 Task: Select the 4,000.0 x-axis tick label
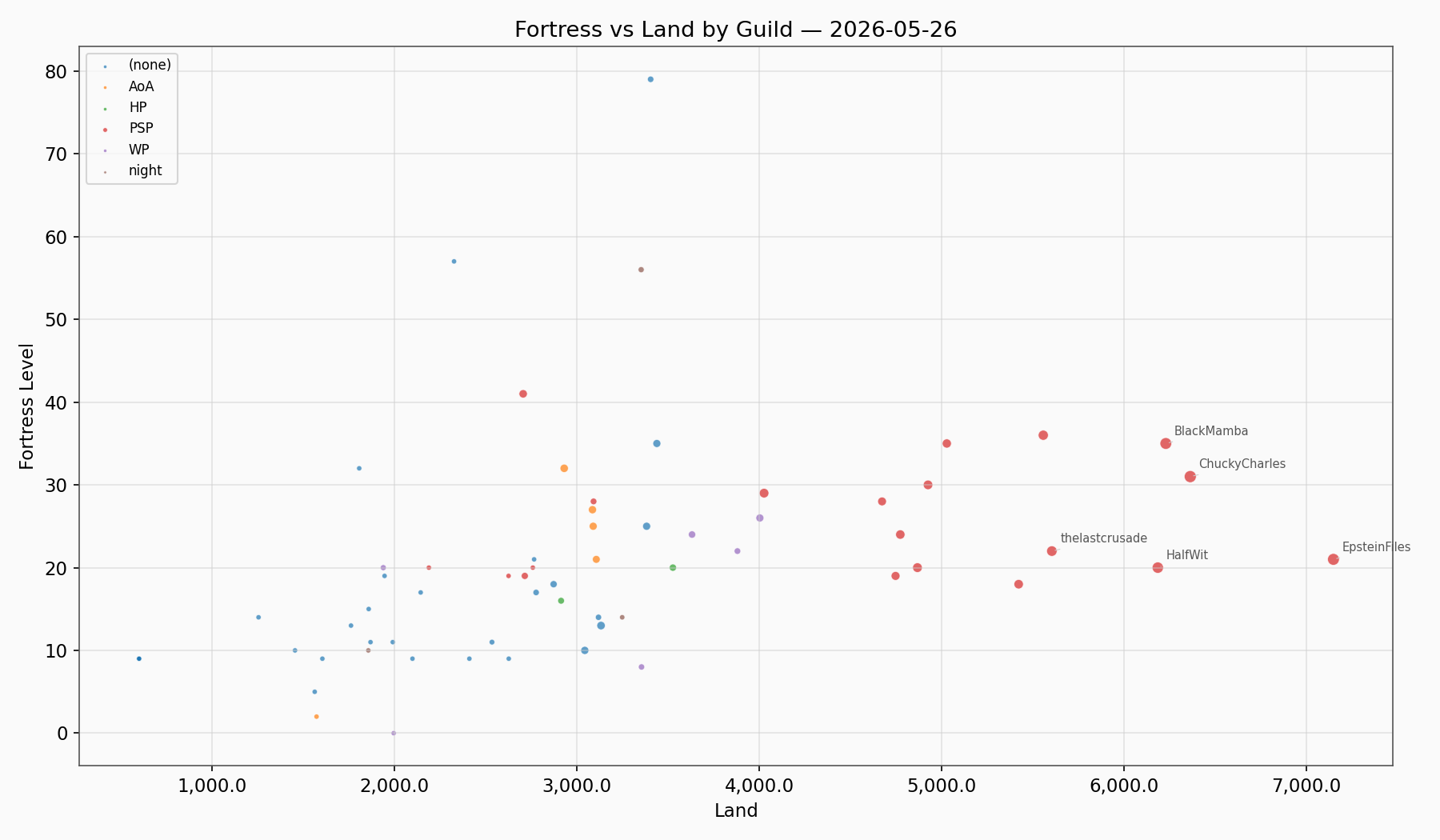pos(759,786)
